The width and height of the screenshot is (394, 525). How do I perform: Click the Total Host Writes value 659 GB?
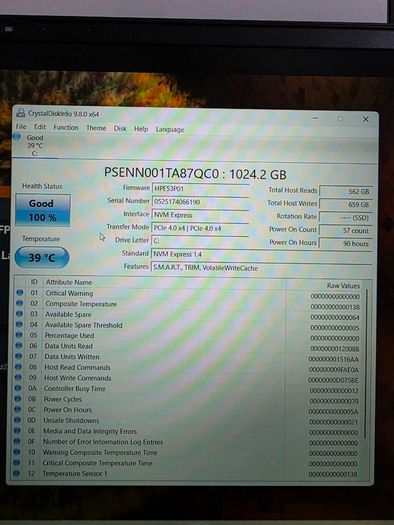coord(346,204)
